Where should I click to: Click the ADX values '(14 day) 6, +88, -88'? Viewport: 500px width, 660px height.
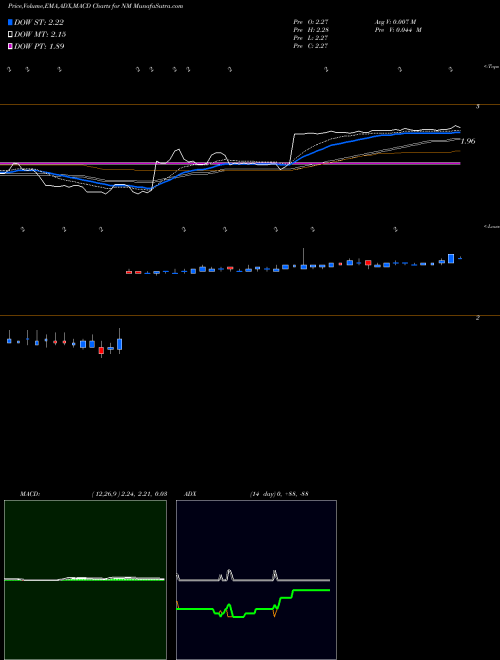point(278,494)
